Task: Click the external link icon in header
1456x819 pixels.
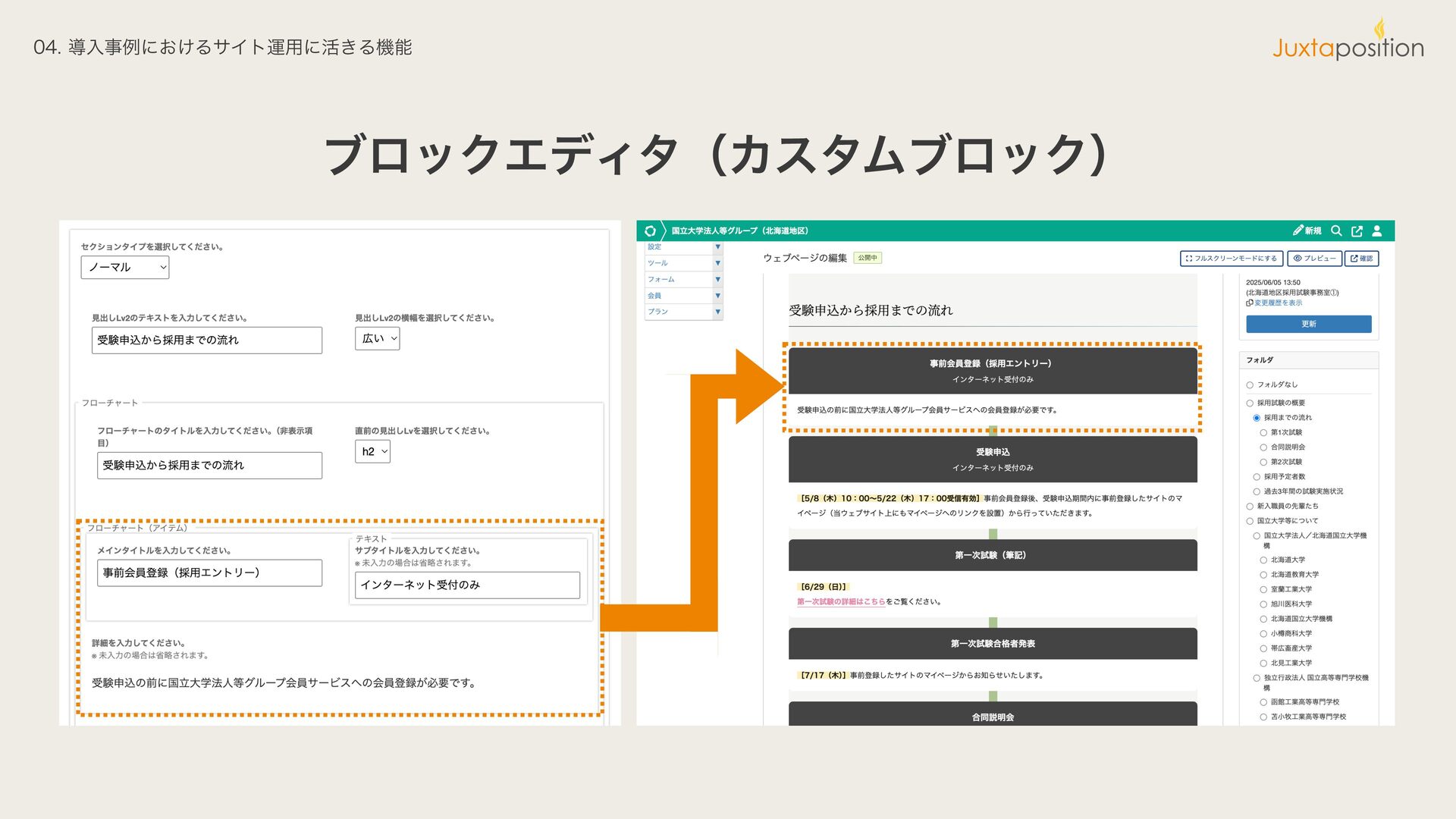Action: click(1357, 231)
